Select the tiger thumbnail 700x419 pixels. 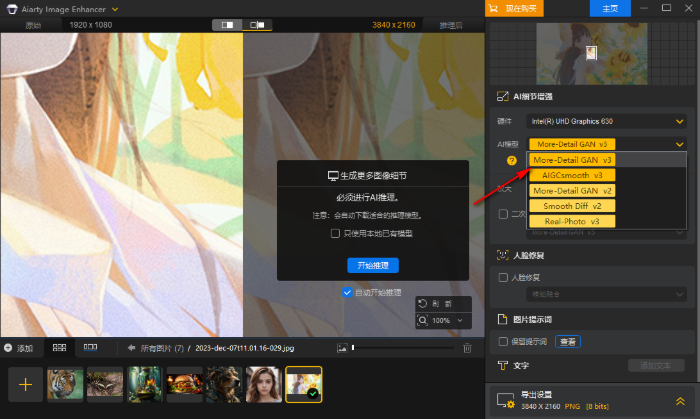(65, 385)
